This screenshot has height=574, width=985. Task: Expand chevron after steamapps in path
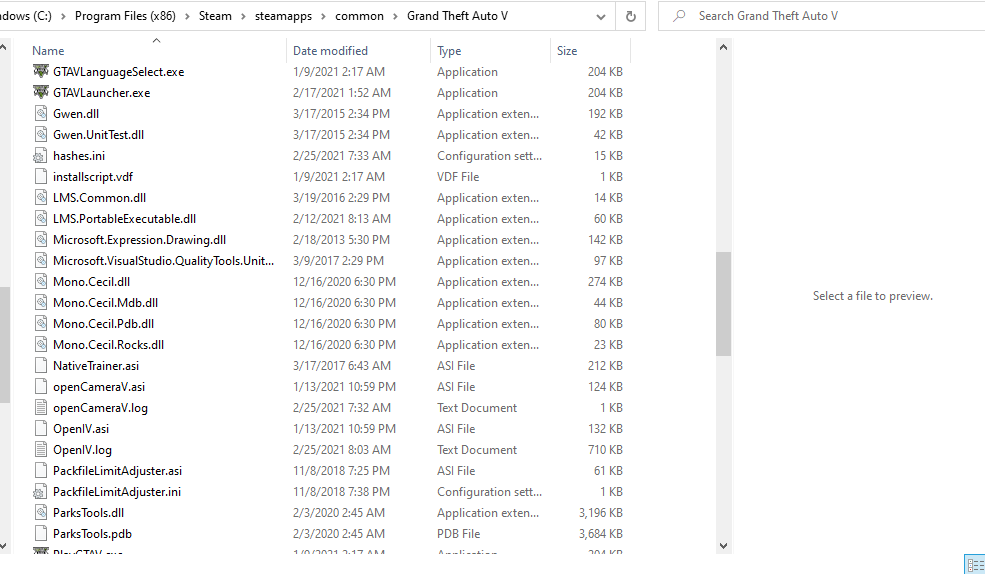pyautogui.click(x=323, y=16)
